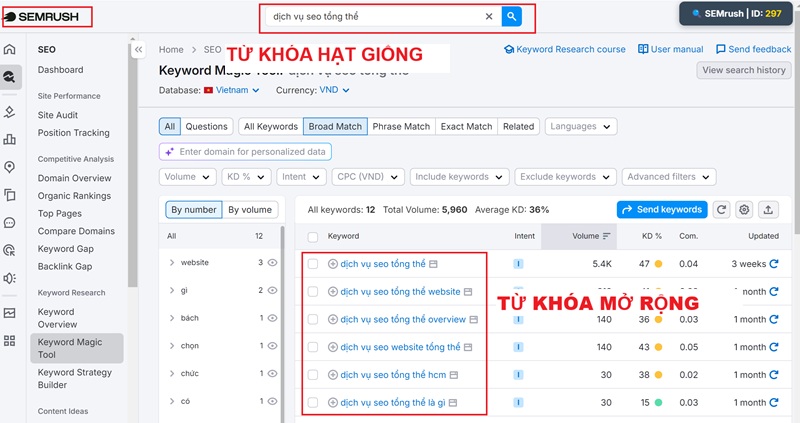Open the megaphone icon in left rail

10,278
